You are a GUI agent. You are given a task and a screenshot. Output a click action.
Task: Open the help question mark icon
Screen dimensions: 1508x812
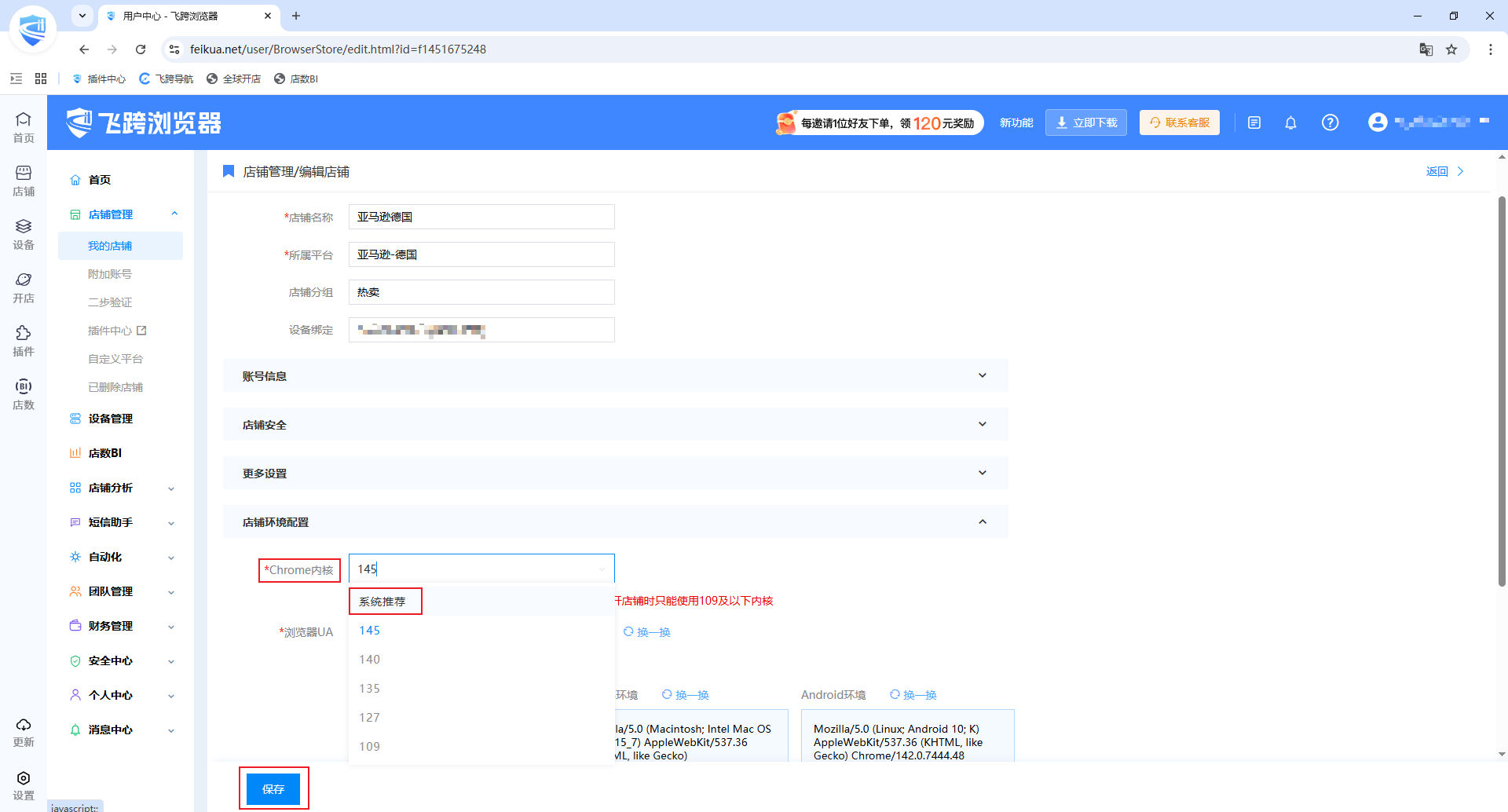pyautogui.click(x=1330, y=123)
